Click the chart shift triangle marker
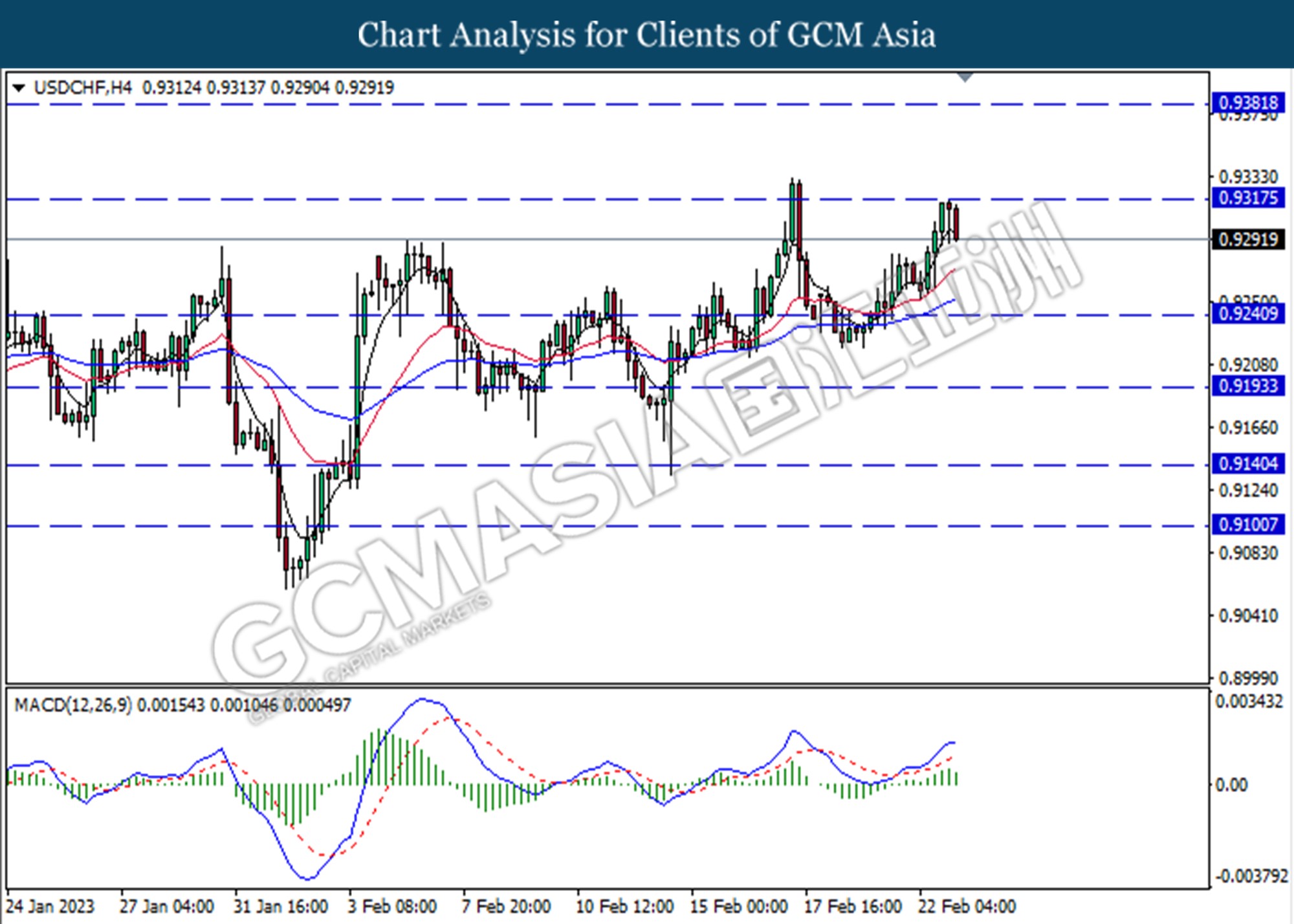Screen dimensions: 1294x924 pos(965,78)
